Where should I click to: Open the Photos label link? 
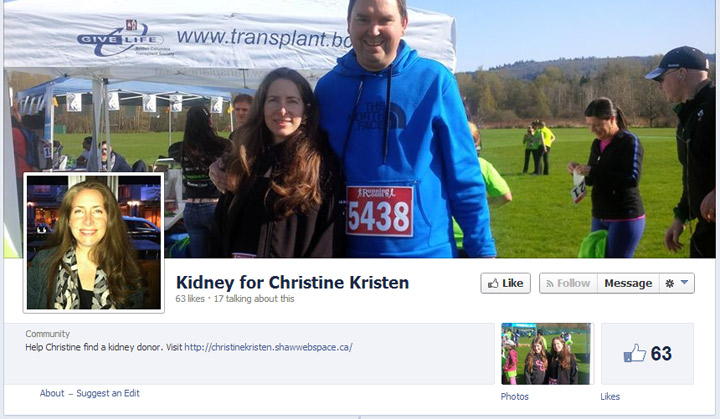pos(514,396)
